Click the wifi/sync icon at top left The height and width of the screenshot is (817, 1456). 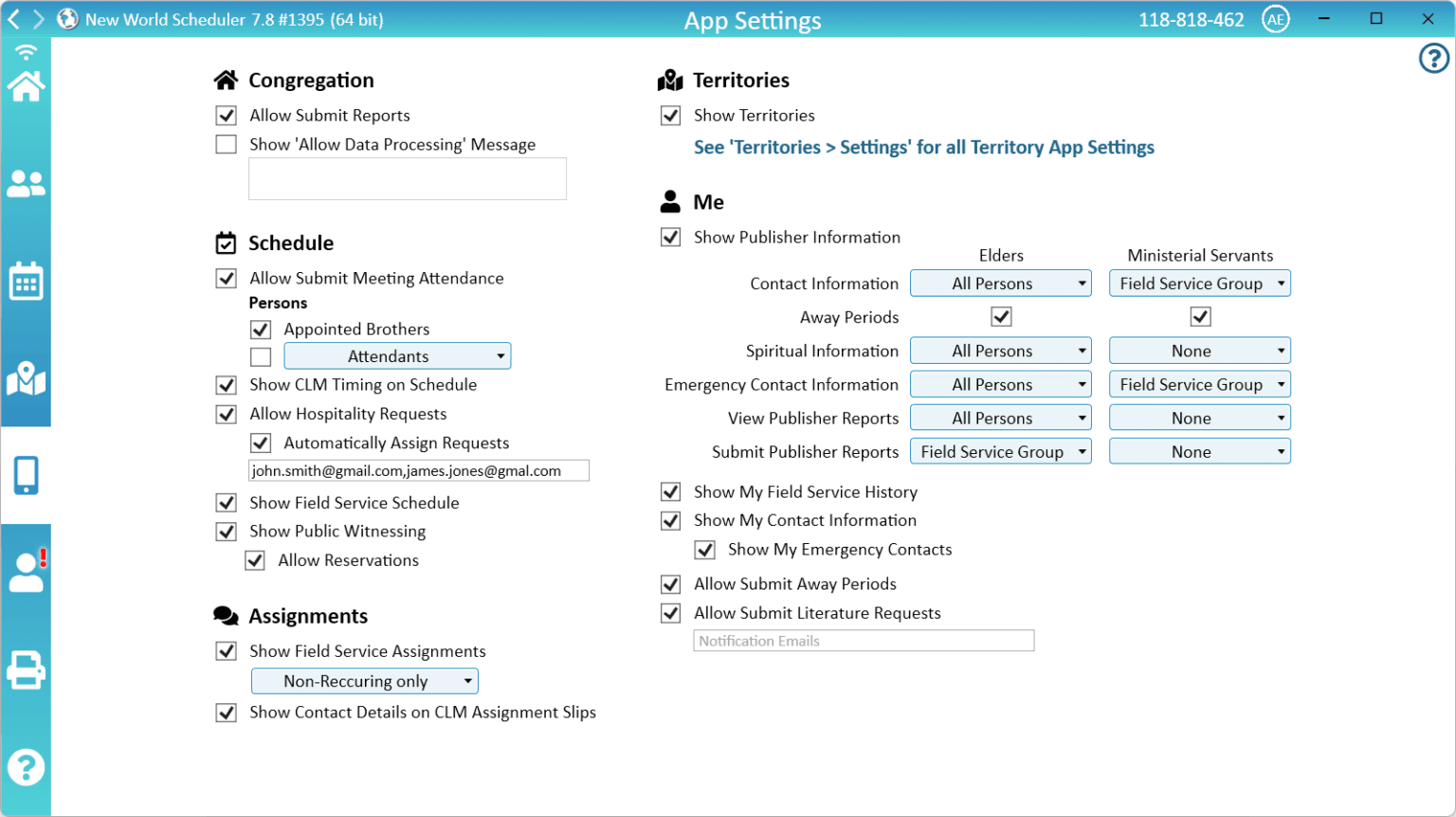(x=26, y=50)
